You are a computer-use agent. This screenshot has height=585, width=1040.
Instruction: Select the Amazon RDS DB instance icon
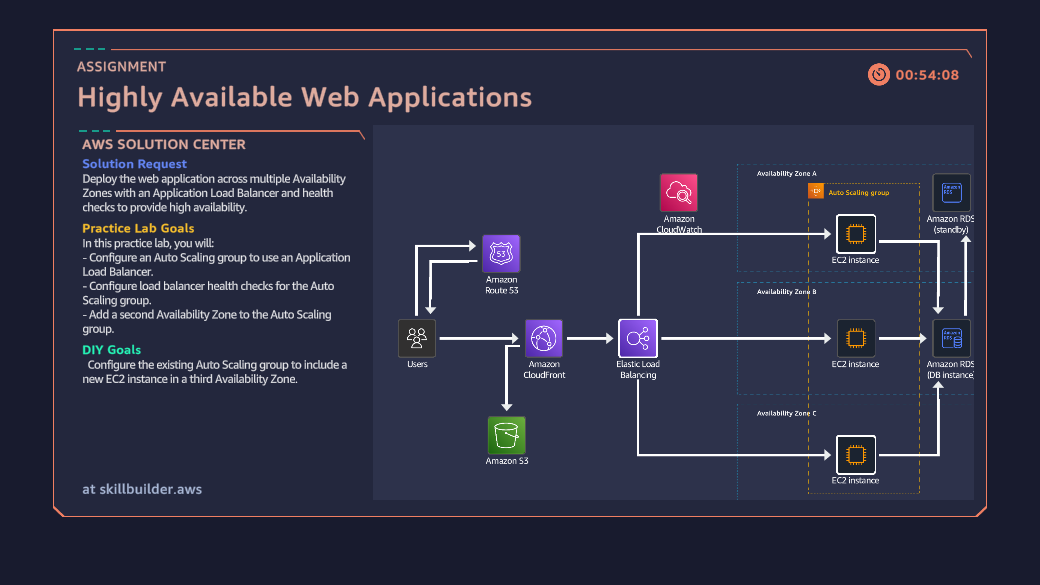[952, 338]
